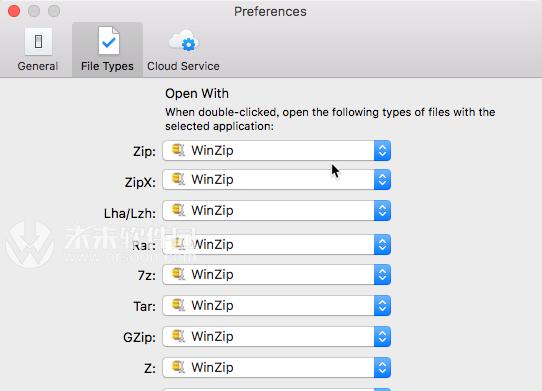Open the Z application dropdown arrows

382,367
